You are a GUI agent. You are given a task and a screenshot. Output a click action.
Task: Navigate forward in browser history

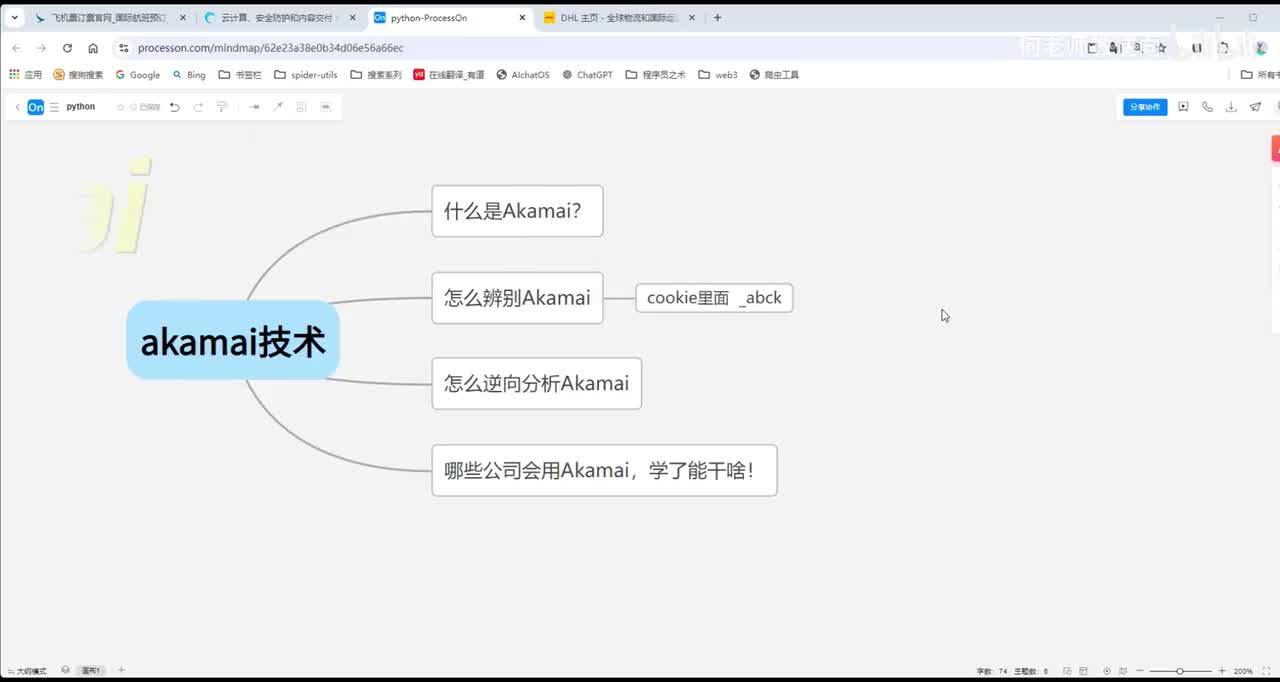[x=41, y=48]
